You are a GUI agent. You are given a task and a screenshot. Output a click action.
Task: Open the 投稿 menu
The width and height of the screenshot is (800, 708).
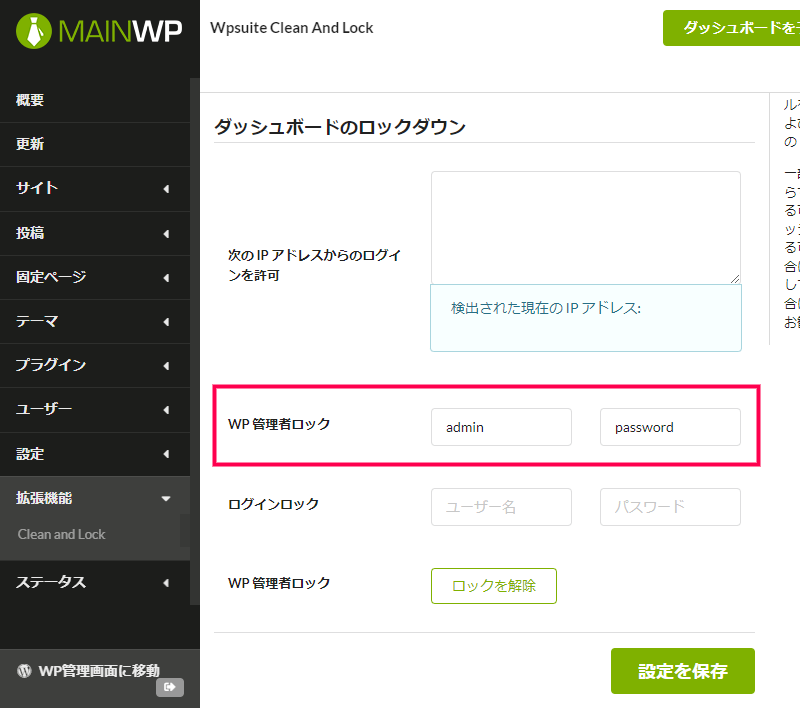point(95,233)
